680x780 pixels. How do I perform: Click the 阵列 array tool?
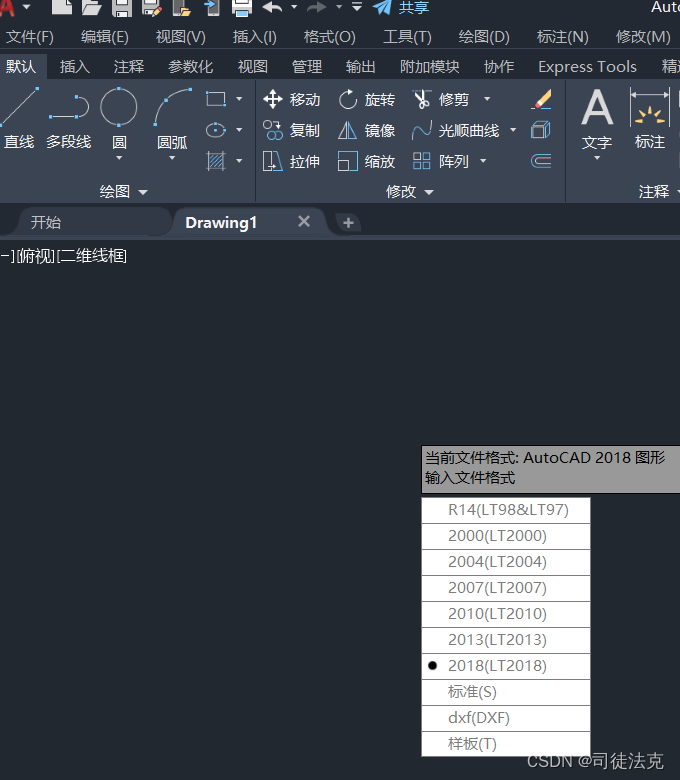pyautogui.click(x=441, y=161)
